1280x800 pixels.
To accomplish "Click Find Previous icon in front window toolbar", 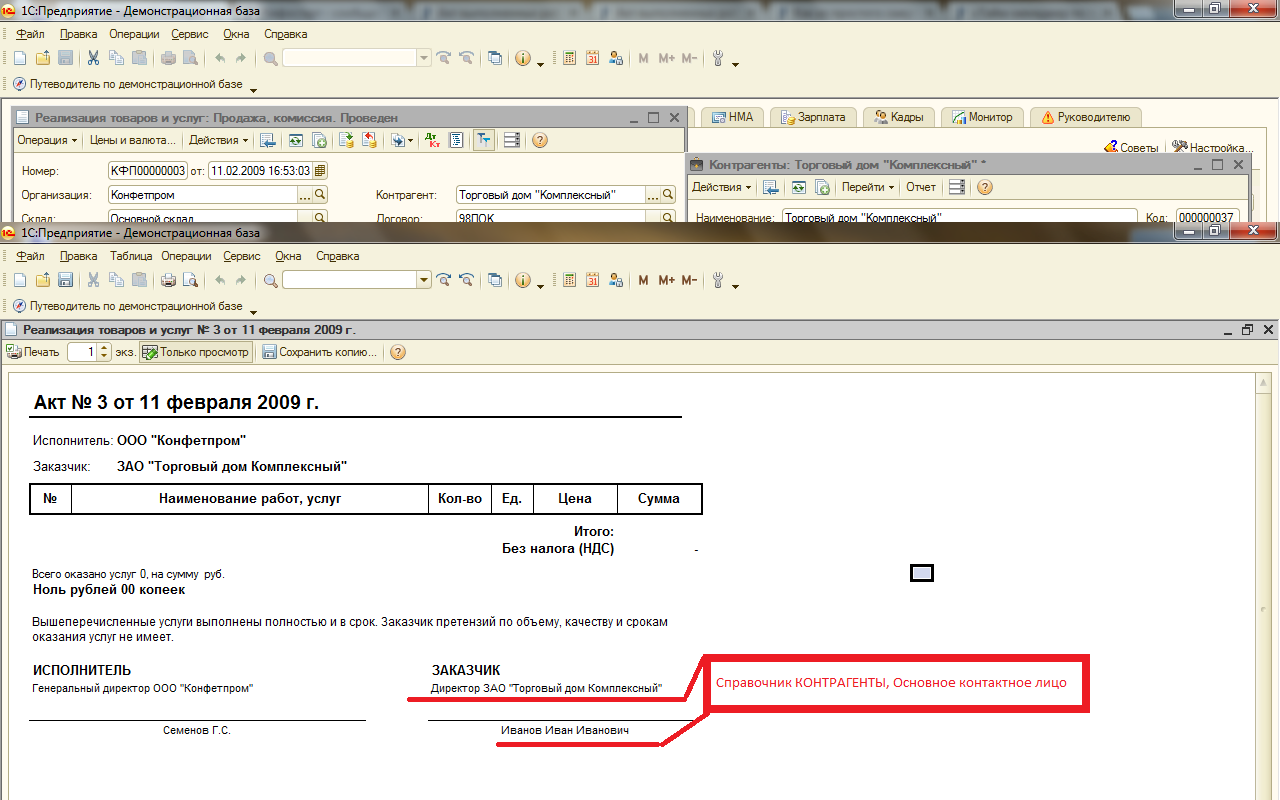I will [466, 280].
